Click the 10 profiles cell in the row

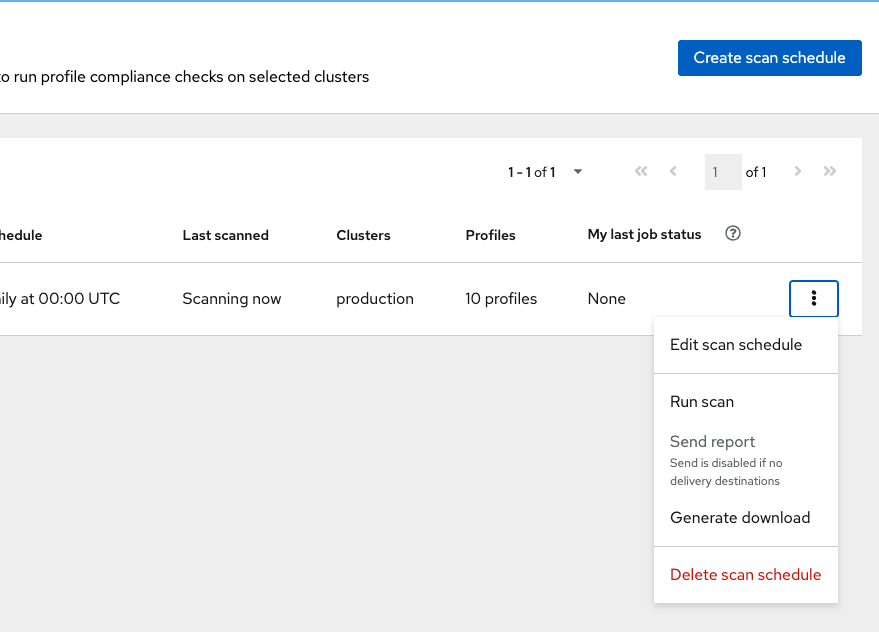[501, 299]
